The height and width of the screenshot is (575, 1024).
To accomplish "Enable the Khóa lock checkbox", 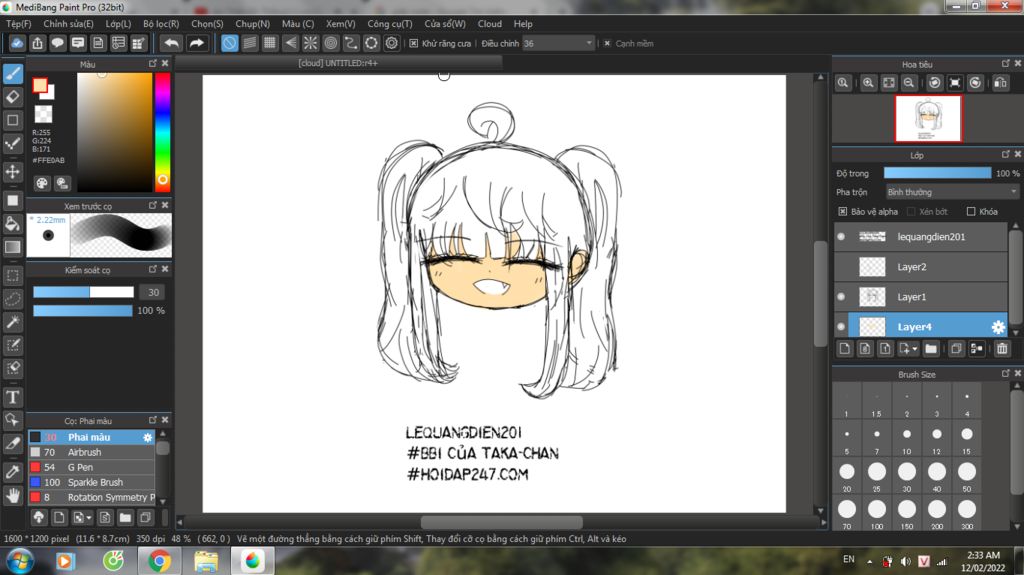I will click(970, 212).
